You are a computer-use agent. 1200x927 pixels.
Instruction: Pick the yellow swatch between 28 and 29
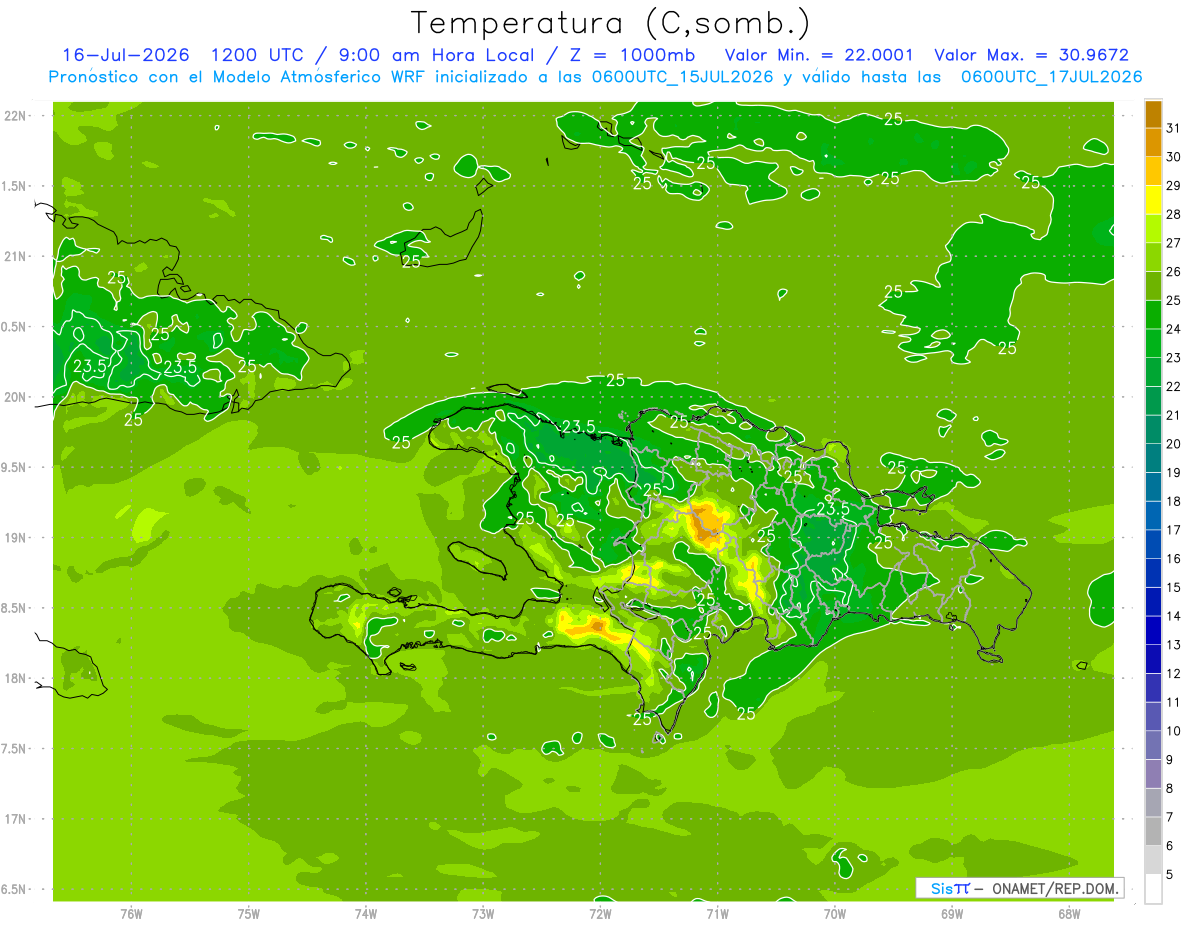coord(1153,200)
